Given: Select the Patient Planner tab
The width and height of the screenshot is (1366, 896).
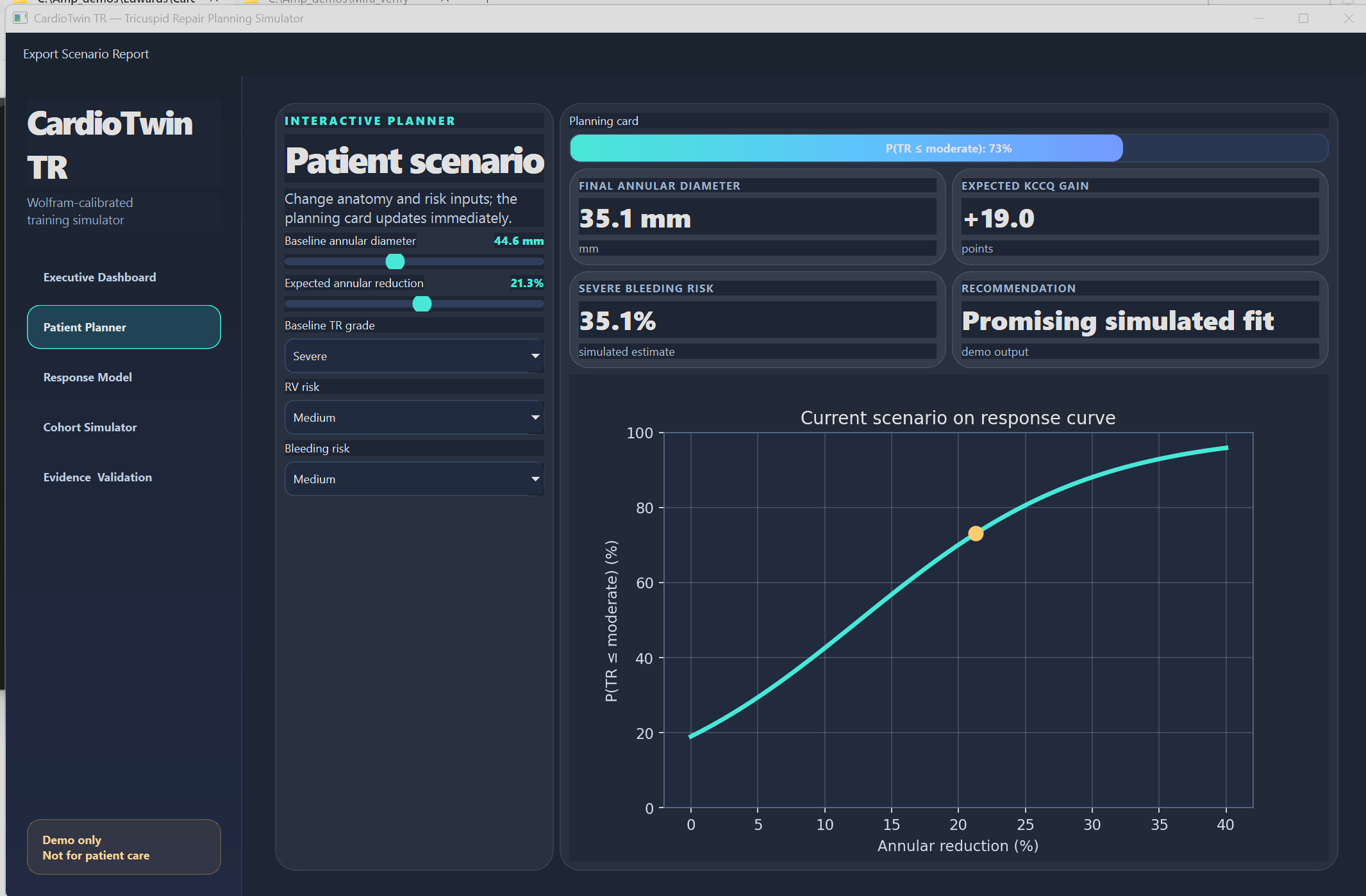Looking at the screenshot, I should tap(124, 327).
